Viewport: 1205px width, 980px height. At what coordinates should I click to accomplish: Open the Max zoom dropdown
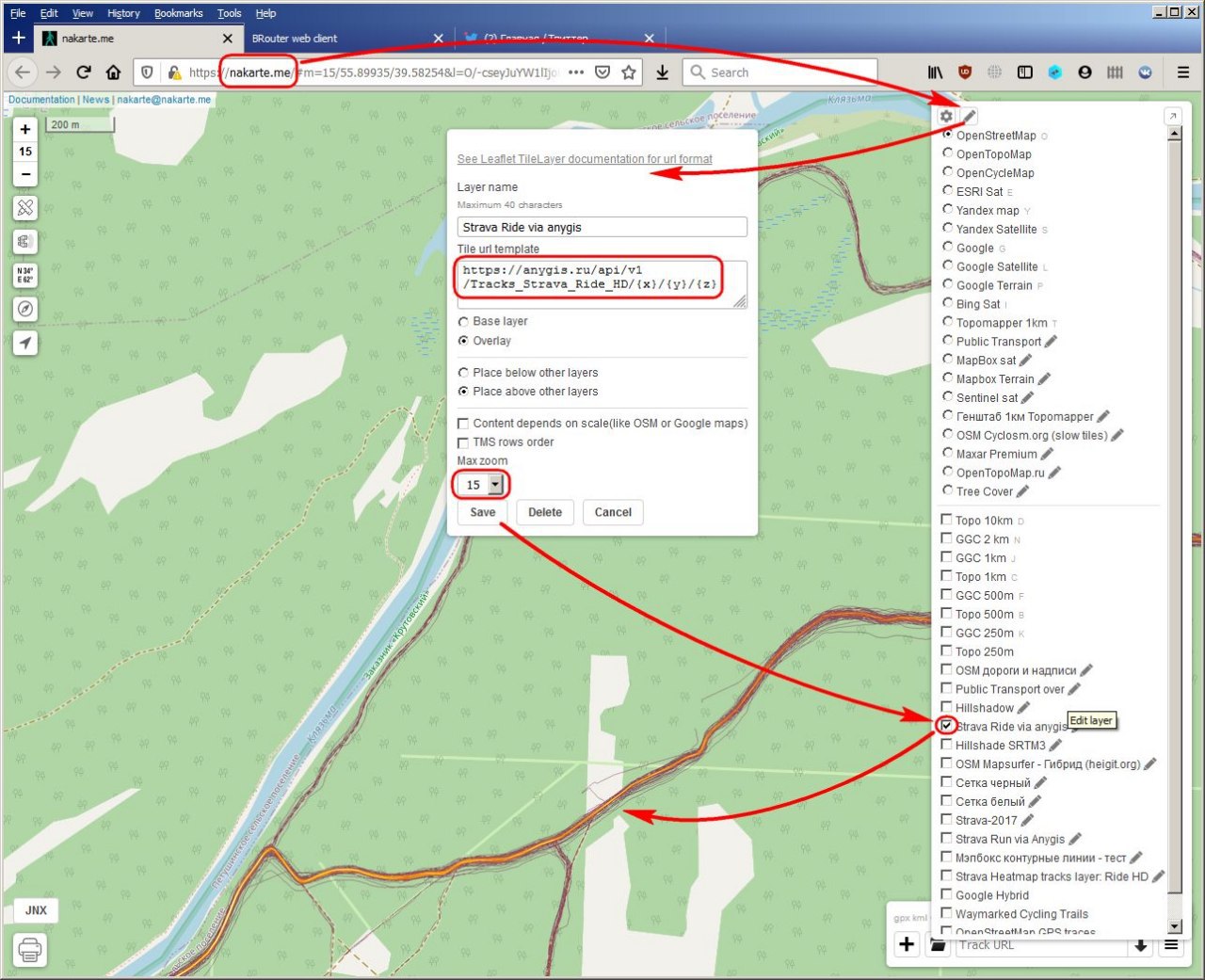482,485
